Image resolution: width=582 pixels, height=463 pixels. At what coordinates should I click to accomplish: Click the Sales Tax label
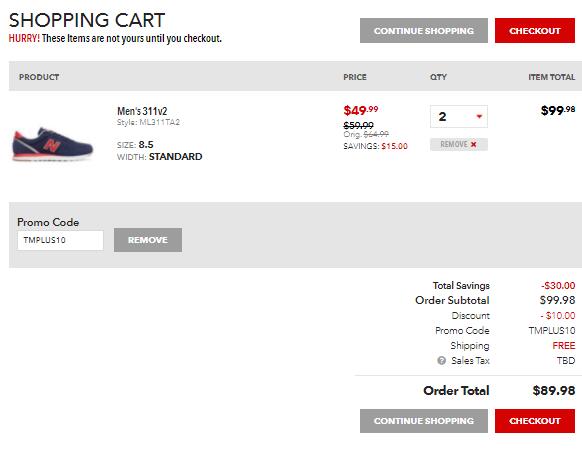point(470,361)
